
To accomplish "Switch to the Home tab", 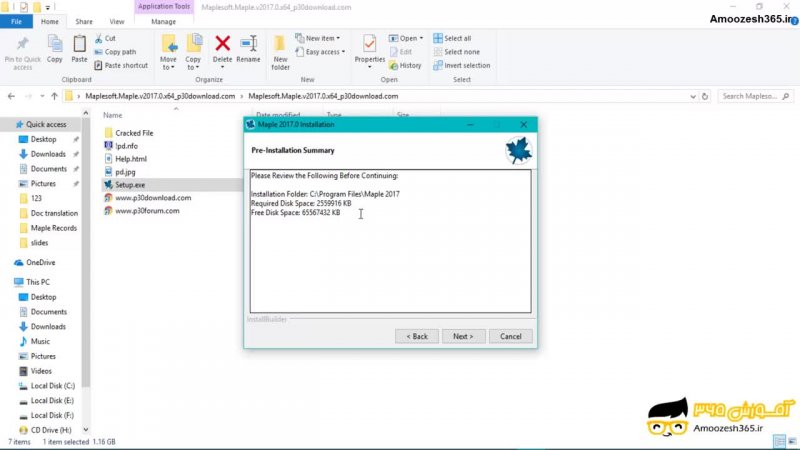I will (x=49, y=21).
